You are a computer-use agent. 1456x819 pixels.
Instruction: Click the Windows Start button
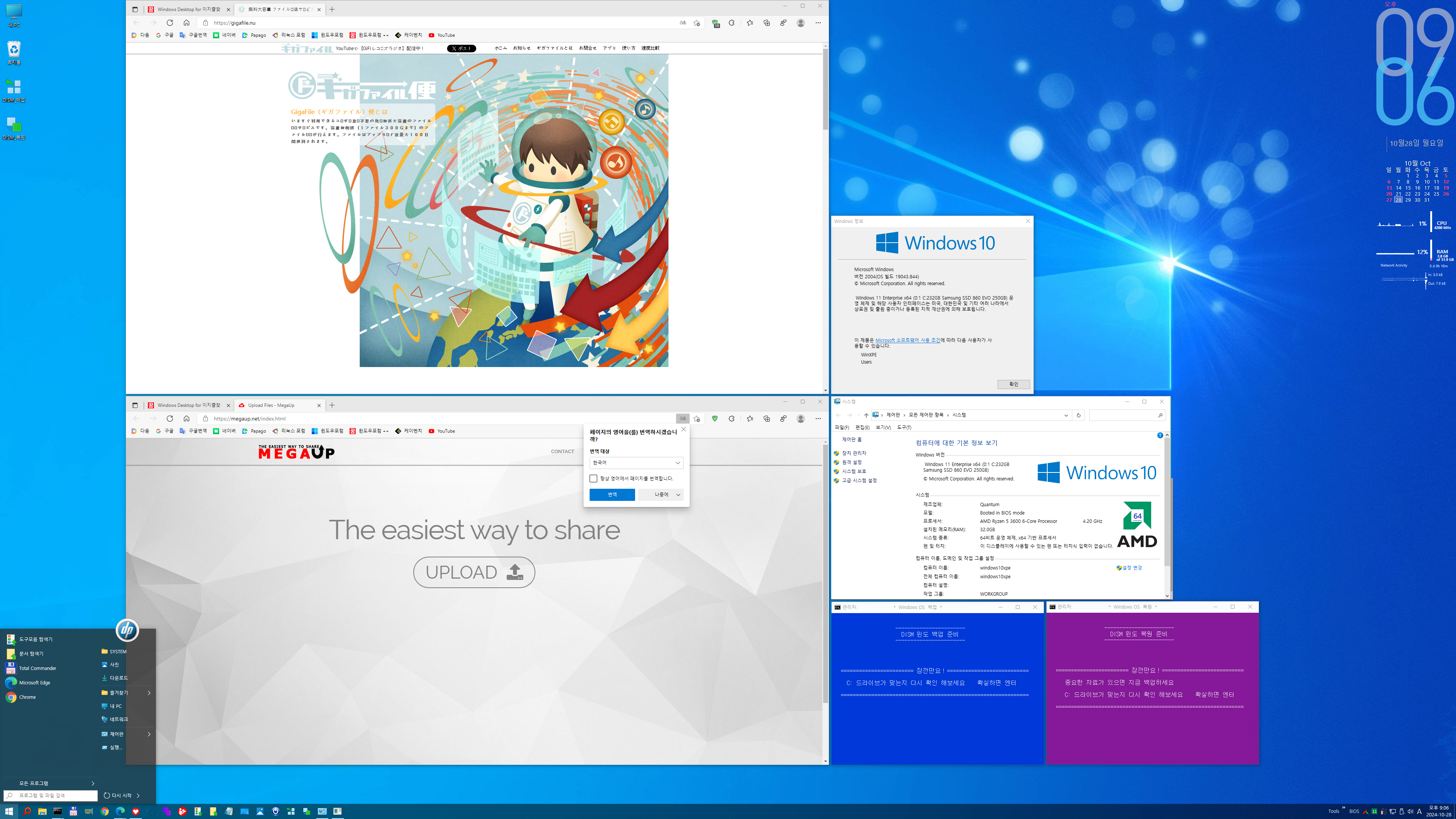tap(9, 811)
